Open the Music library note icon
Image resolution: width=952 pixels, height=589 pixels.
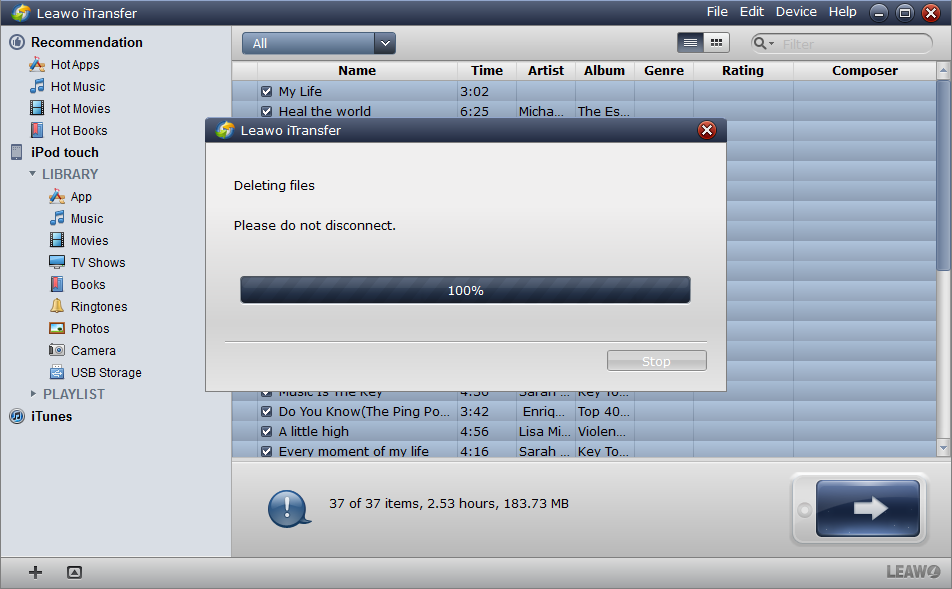click(57, 218)
